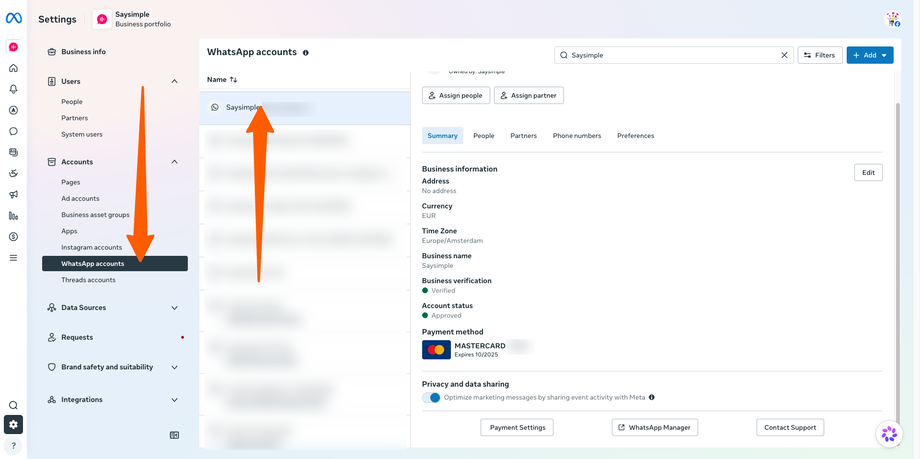Open the Ads megaphone icon in left rail

[x=13, y=194]
